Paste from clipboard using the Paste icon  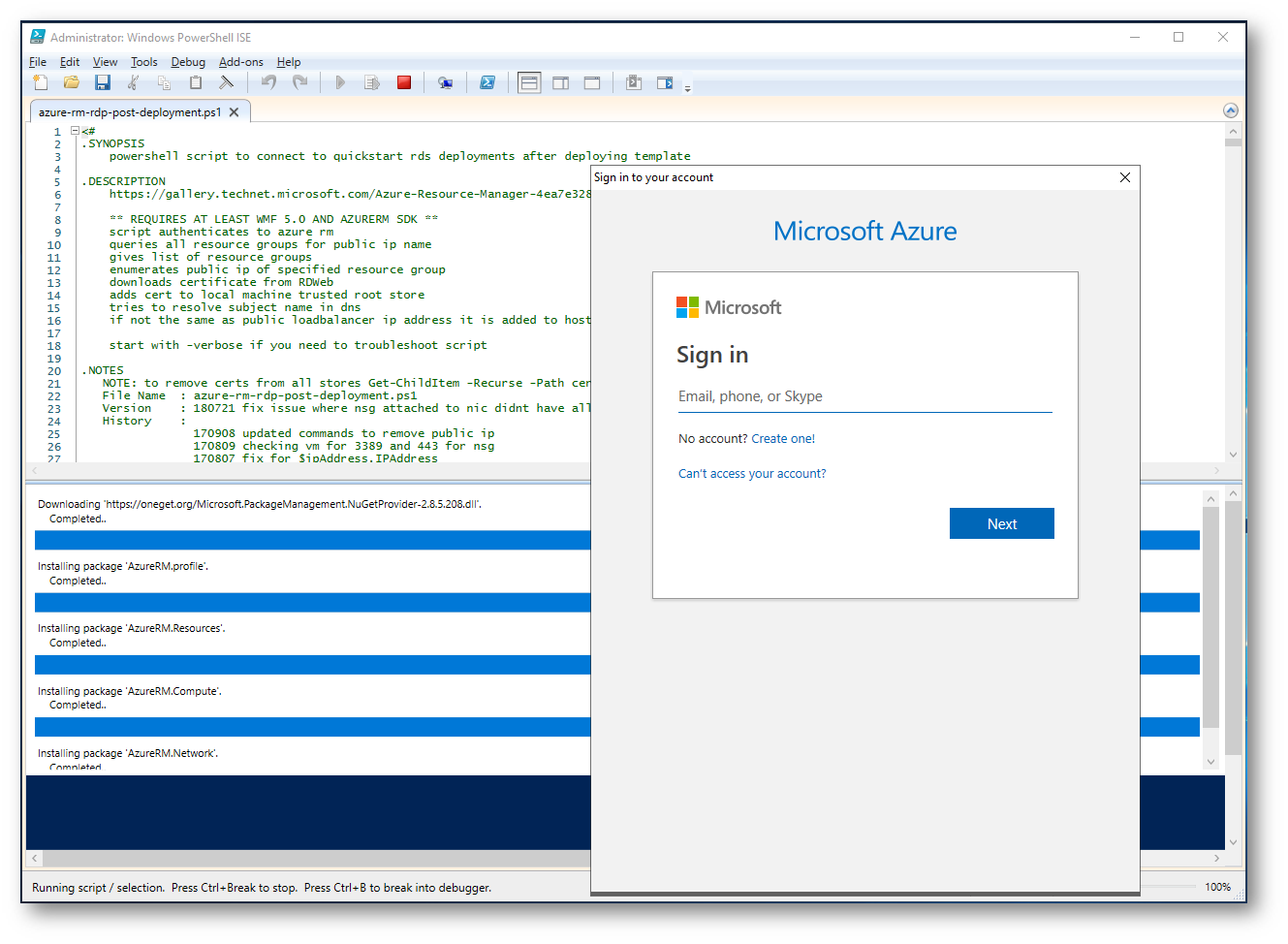click(x=196, y=82)
